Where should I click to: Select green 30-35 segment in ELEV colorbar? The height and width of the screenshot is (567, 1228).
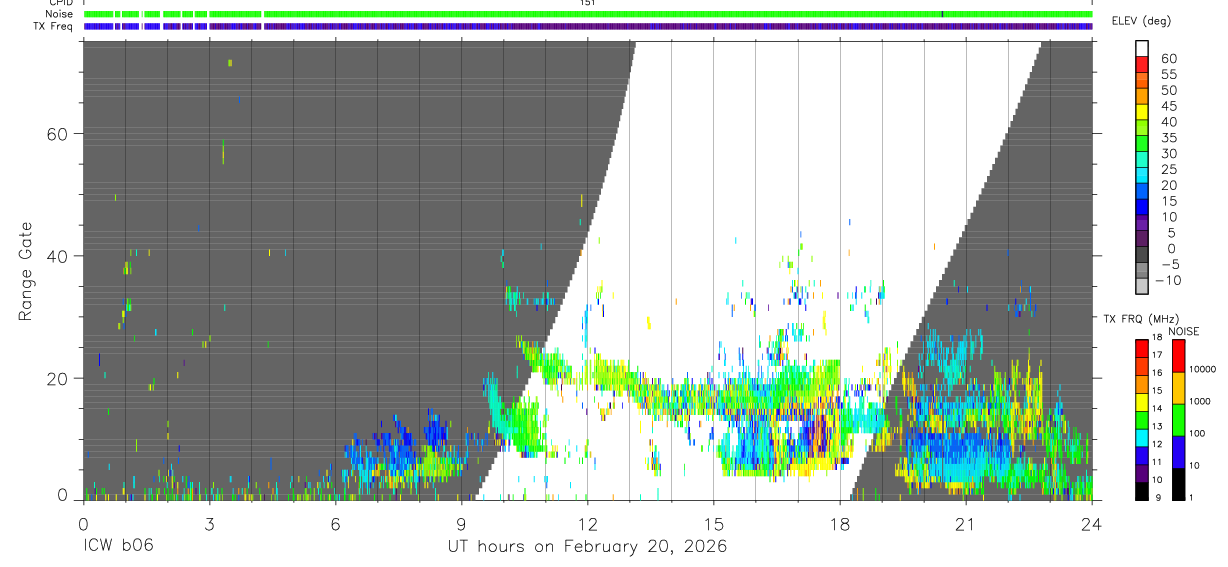tap(1142, 145)
